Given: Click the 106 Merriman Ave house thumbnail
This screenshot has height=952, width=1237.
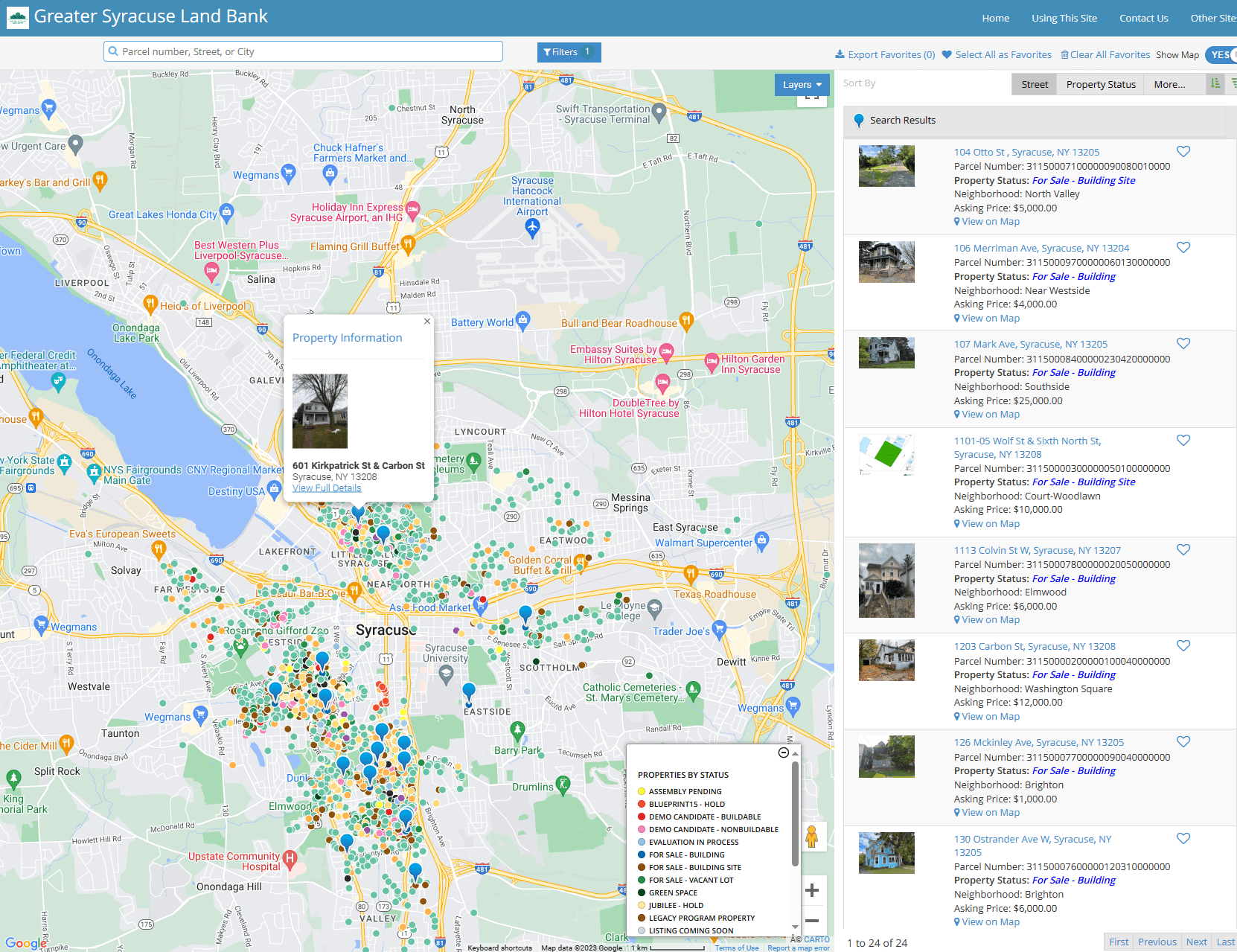Looking at the screenshot, I should click(x=886, y=262).
